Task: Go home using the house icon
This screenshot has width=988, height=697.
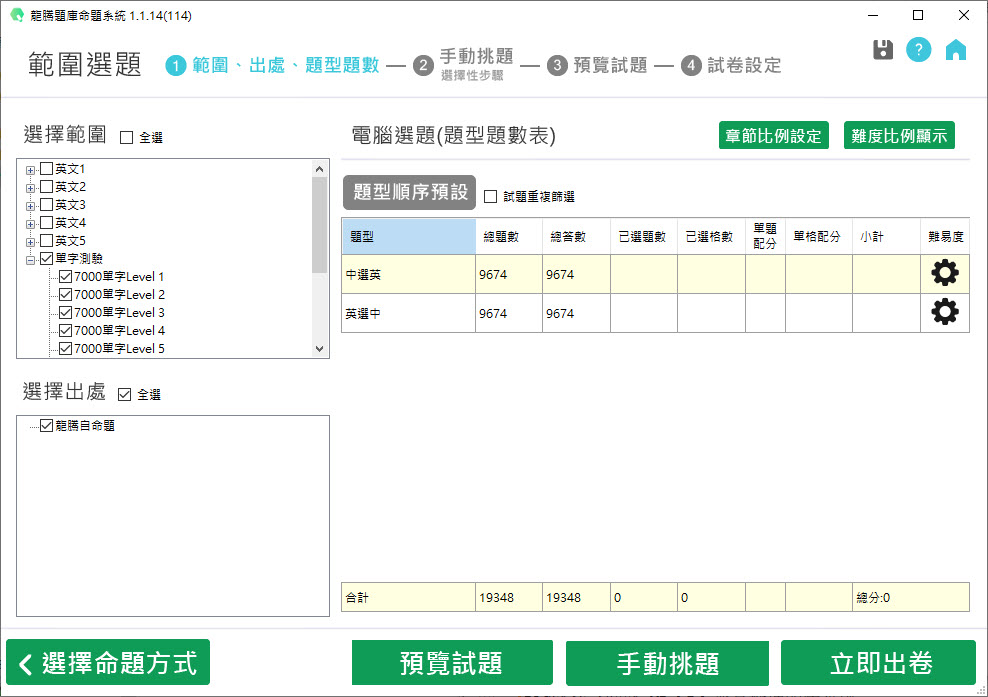Action: [x=956, y=50]
